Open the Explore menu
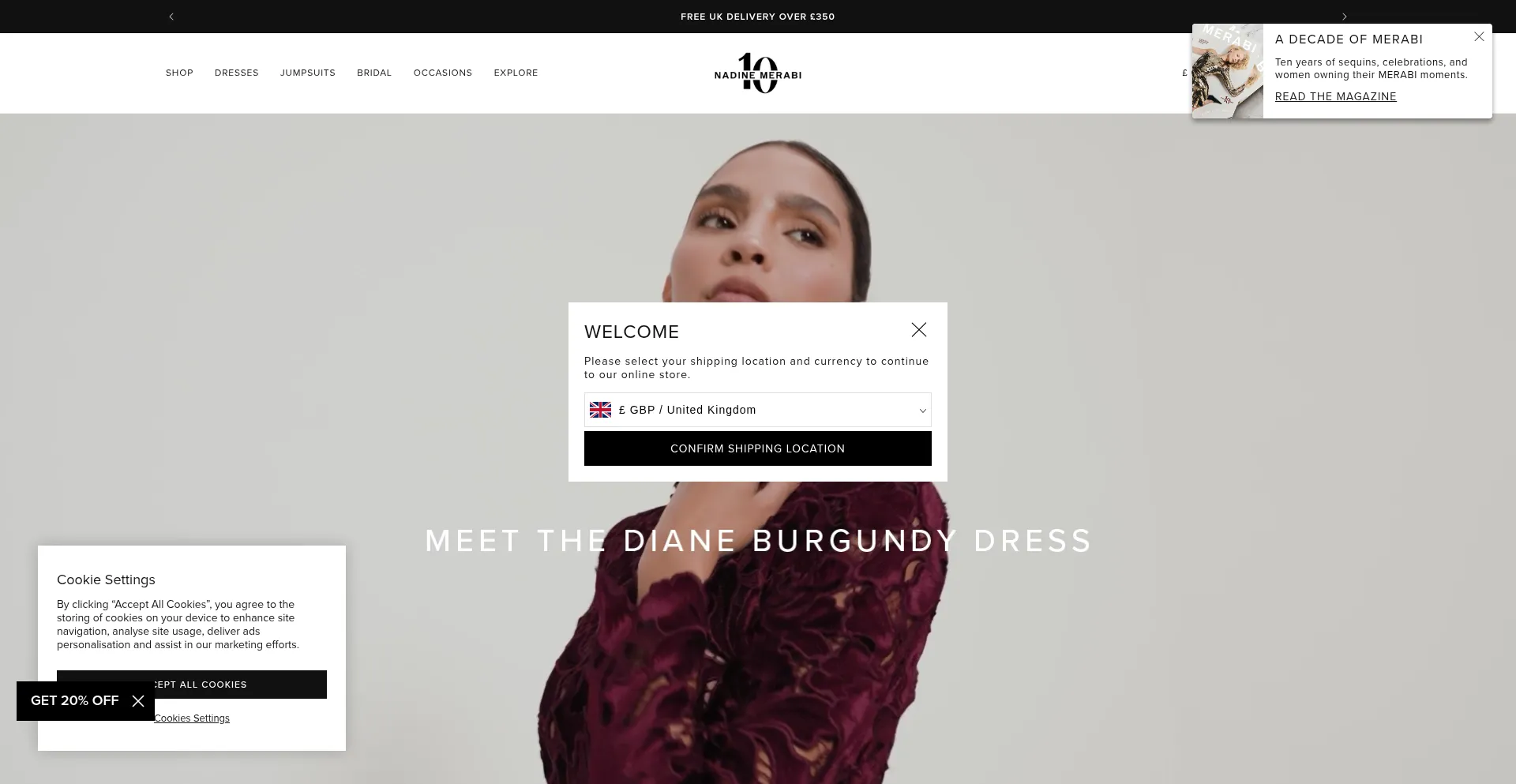The height and width of the screenshot is (784, 1516). click(516, 73)
